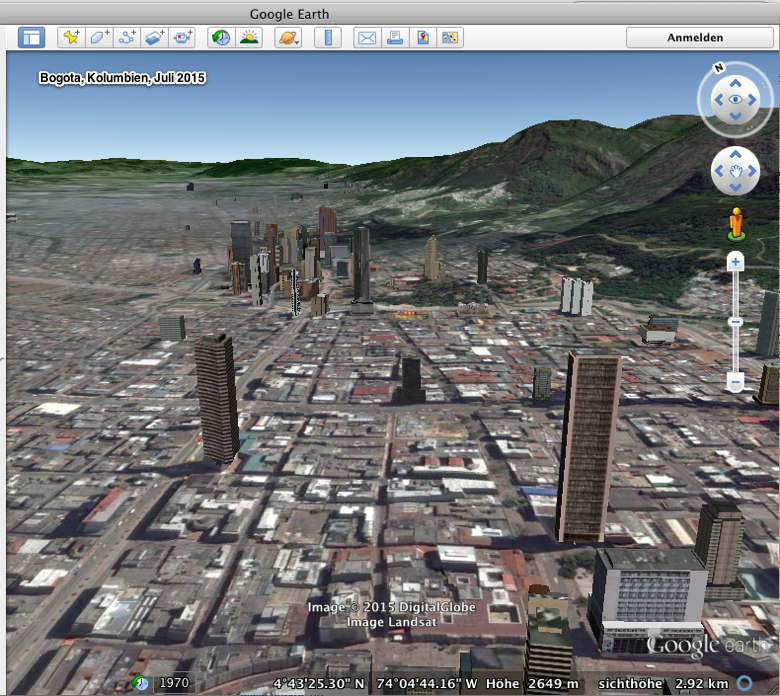The width and height of the screenshot is (780, 696).
Task: Click the zoom slider handle
Action: (736, 322)
